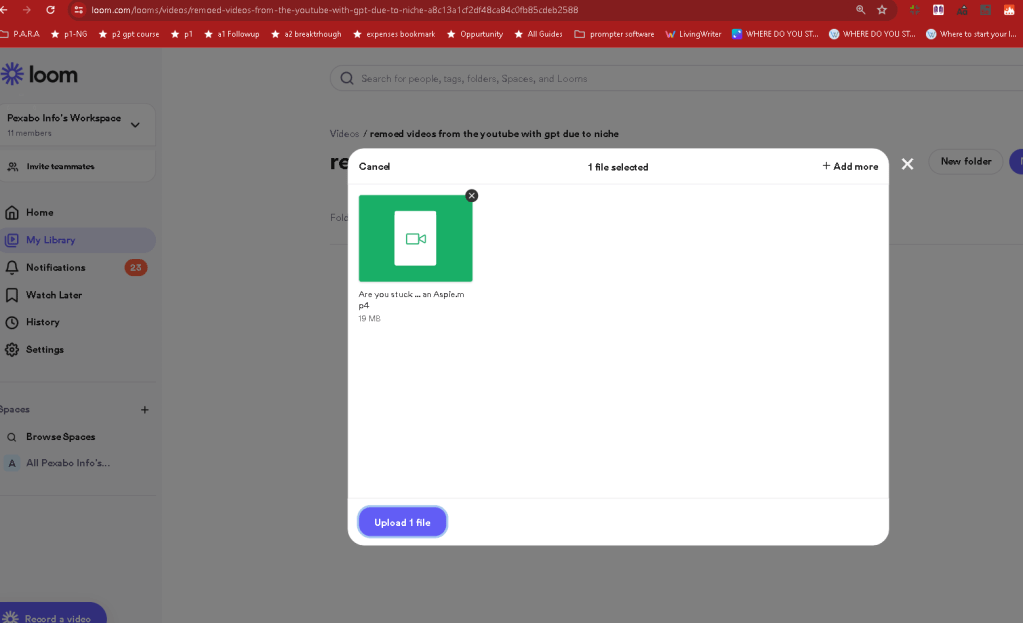This screenshot has height=623, width=1023.
Task: Click the History clock icon
Action: [x=12, y=322]
